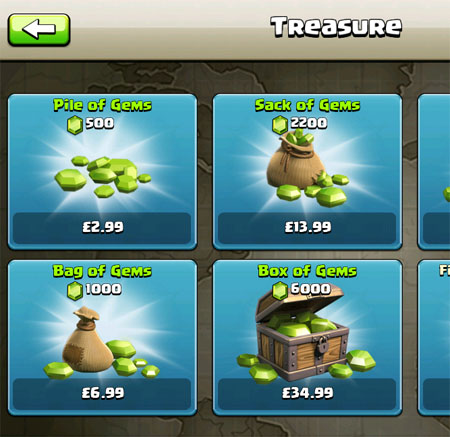The height and width of the screenshot is (437, 450).
Task: Select the partially visible top-right gem card
Action: [434, 172]
